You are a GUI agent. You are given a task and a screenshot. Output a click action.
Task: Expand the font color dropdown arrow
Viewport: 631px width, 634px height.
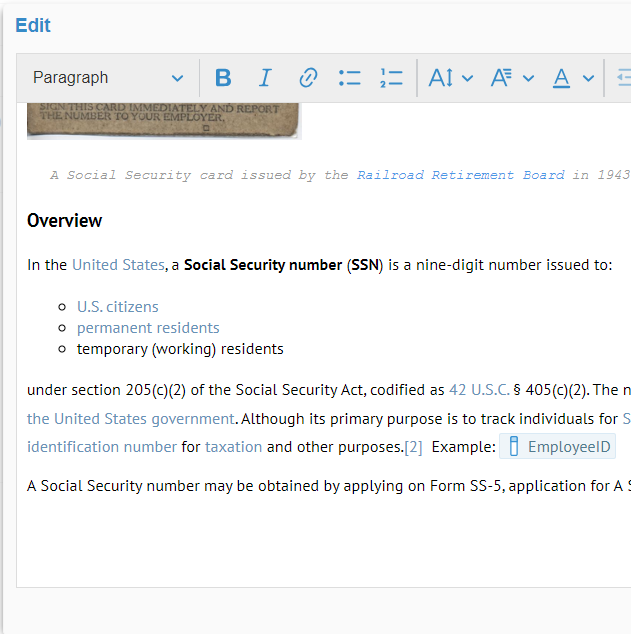click(x=588, y=78)
